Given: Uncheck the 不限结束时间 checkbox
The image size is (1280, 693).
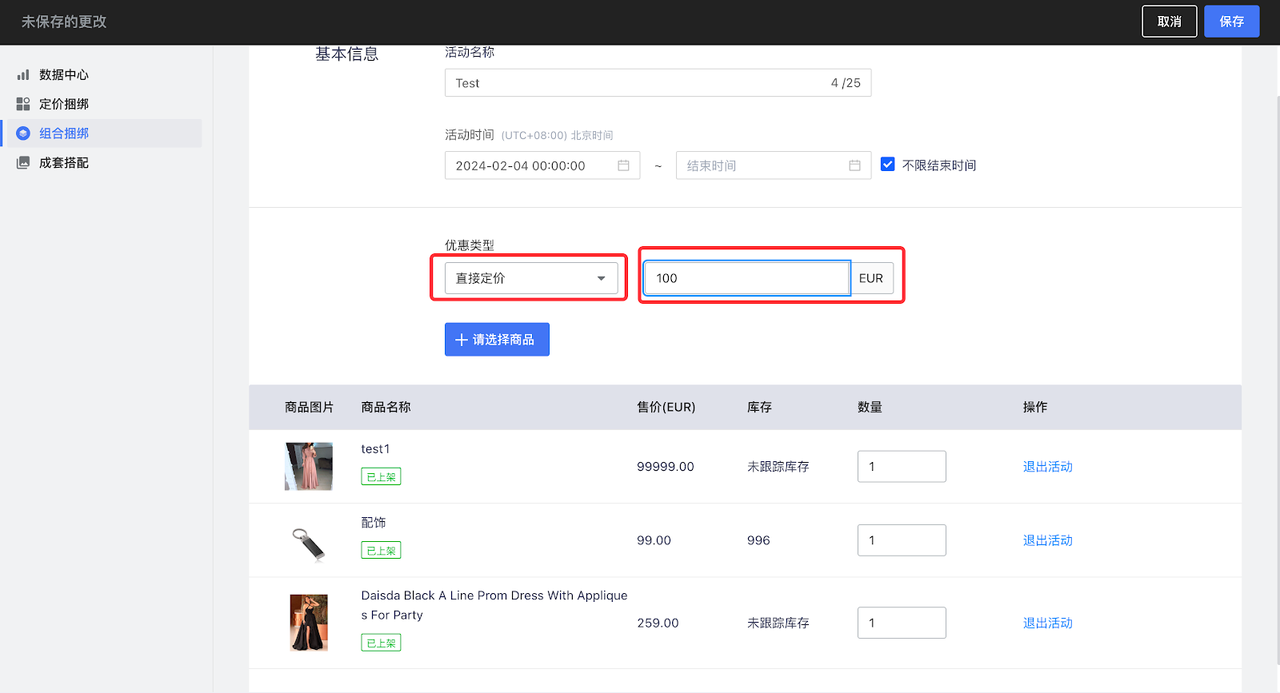Looking at the screenshot, I should point(888,163).
